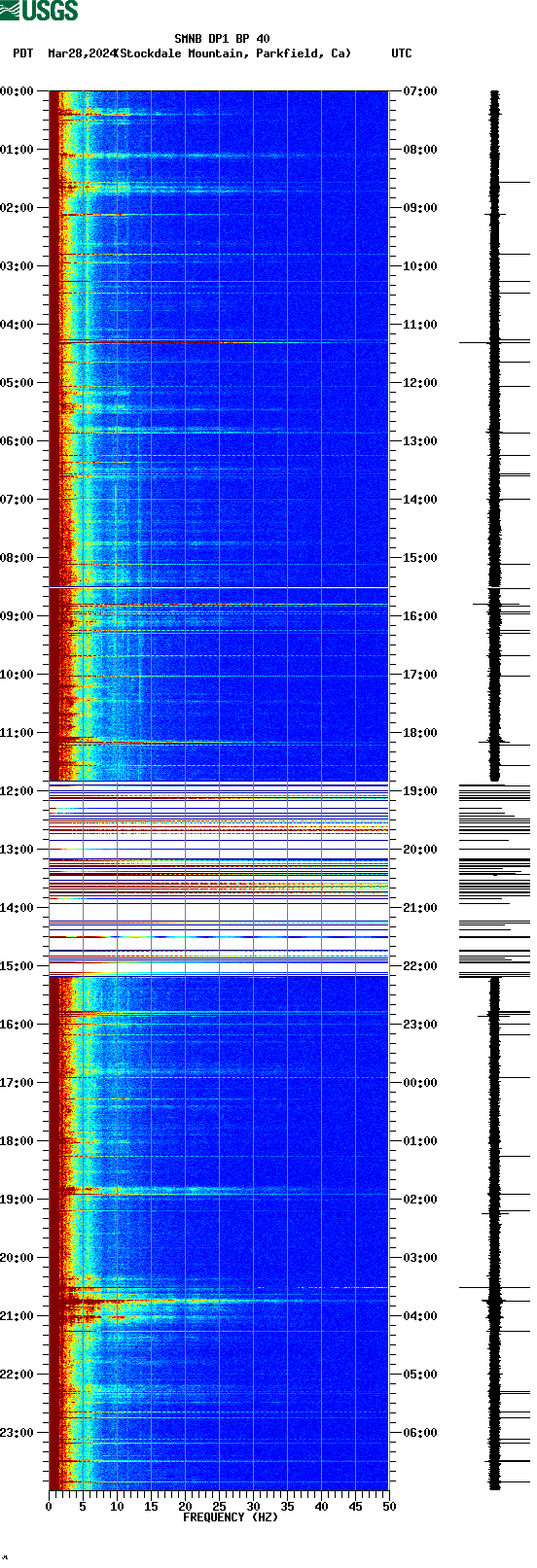
Task: Click the 00:00 label on the PDT axis
Action: (17, 91)
